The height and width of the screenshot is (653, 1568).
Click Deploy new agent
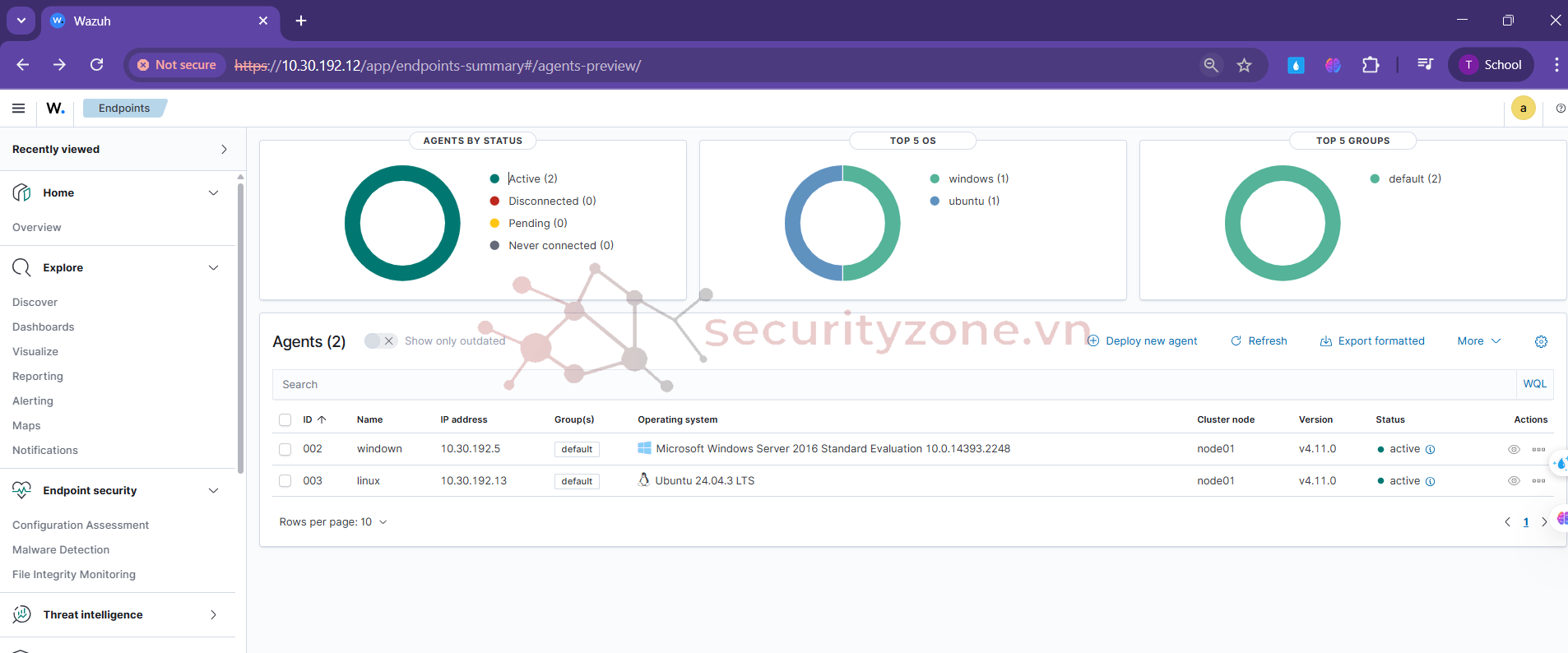pos(1142,341)
